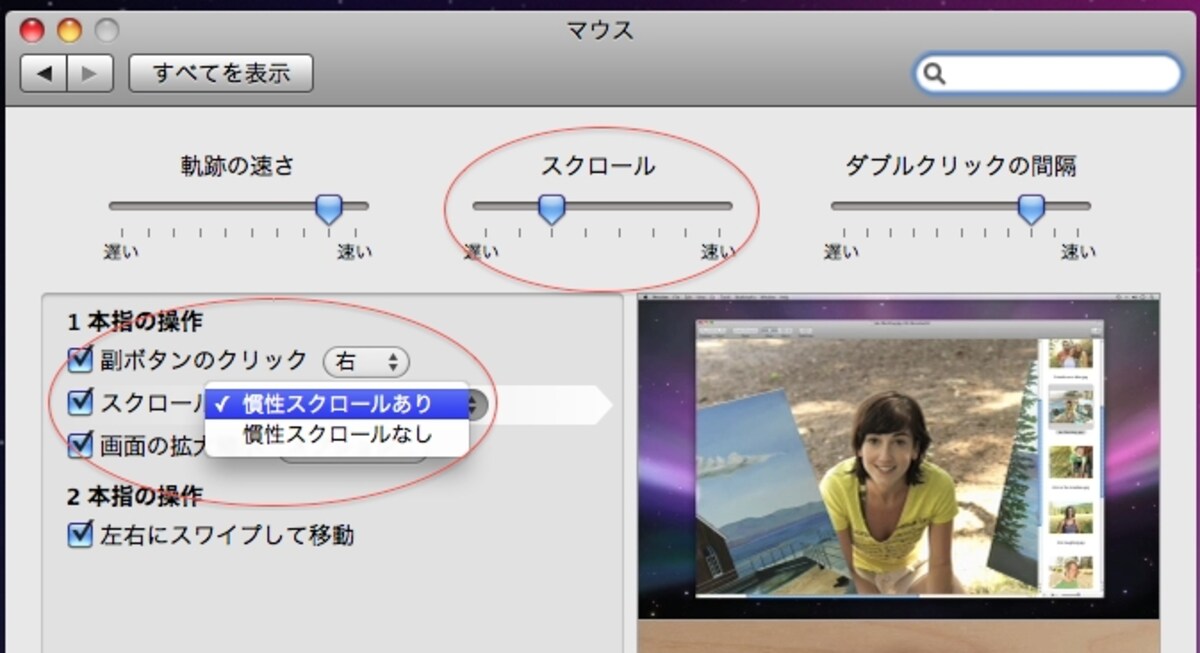Image resolution: width=1200 pixels, height=653 pixels.
Task: Click 2 本指の操作 heading
Action: click(135, 495)
